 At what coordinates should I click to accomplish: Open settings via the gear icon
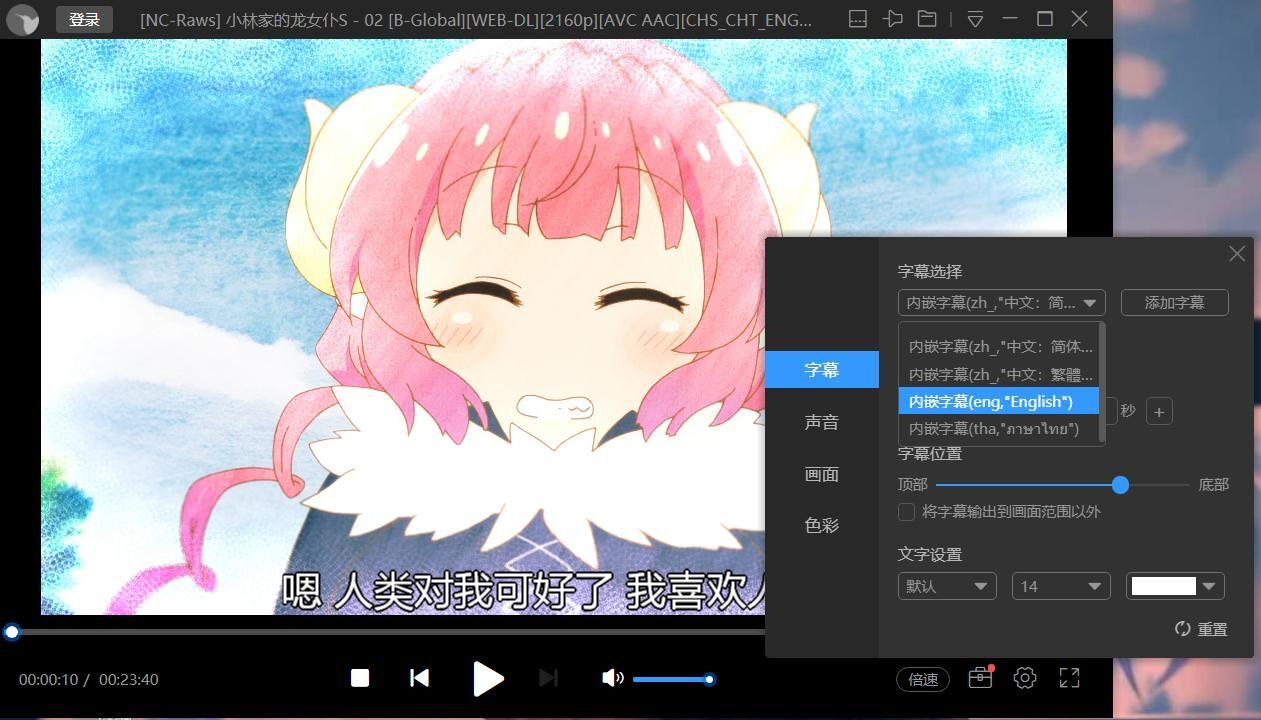click(1025, 678)
